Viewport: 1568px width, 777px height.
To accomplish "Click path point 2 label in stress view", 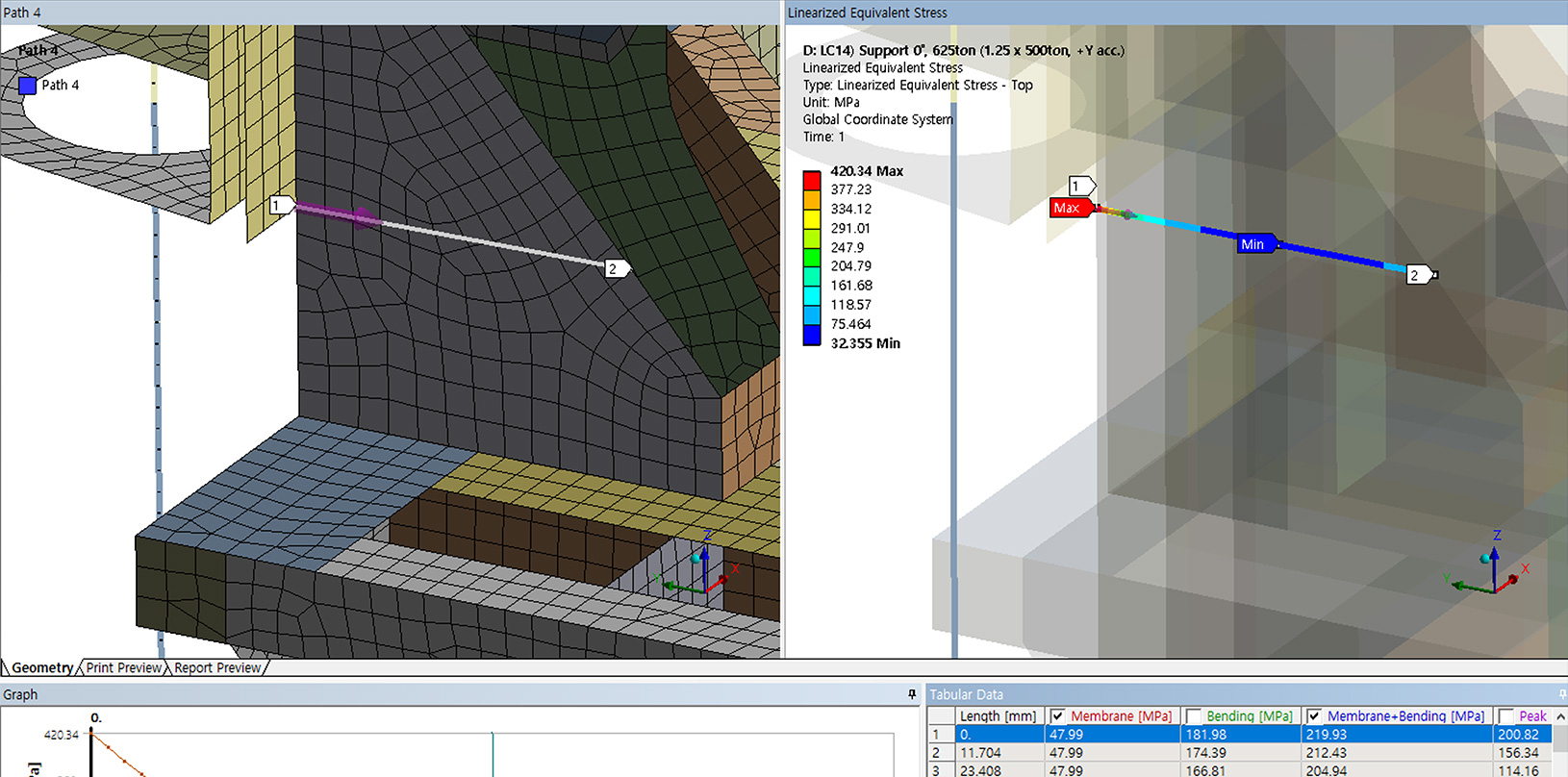I will pyautogui.click(x=1419, y=275).
